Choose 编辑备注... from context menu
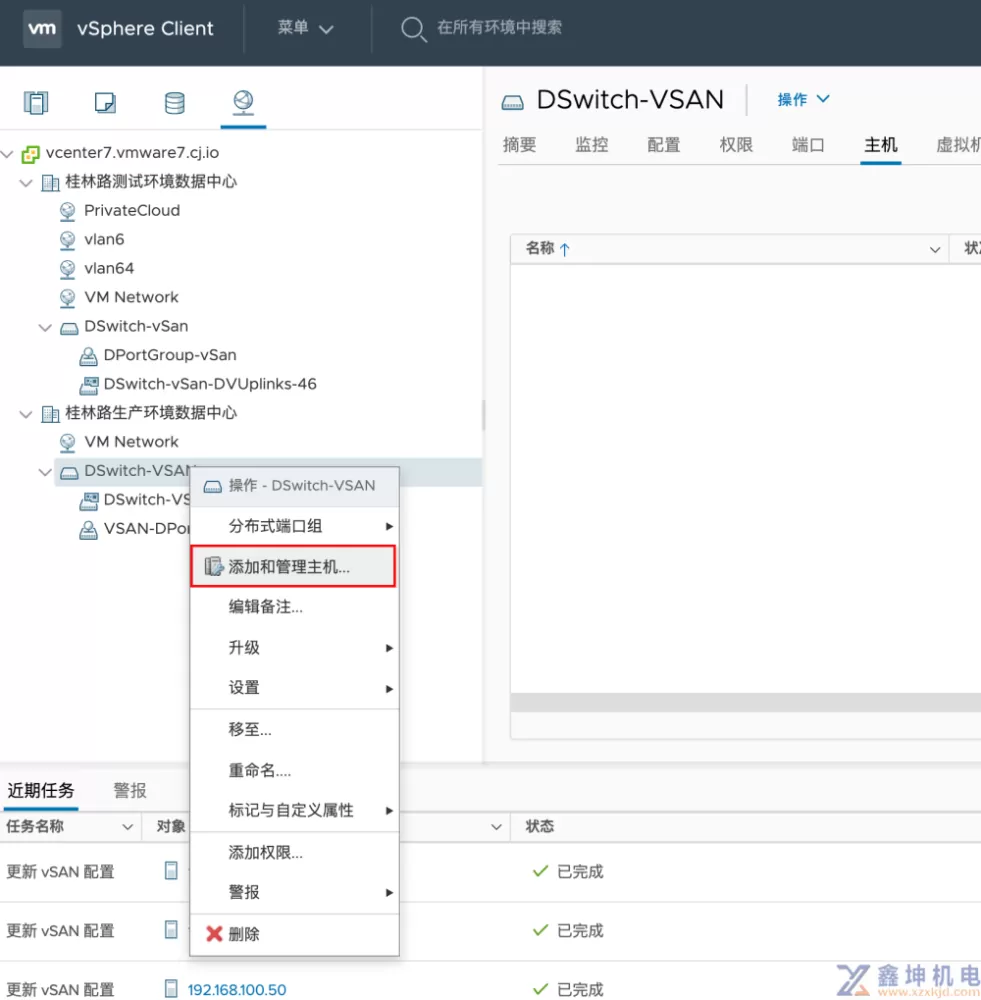The image size is (981, 1000). pos(295,607)
